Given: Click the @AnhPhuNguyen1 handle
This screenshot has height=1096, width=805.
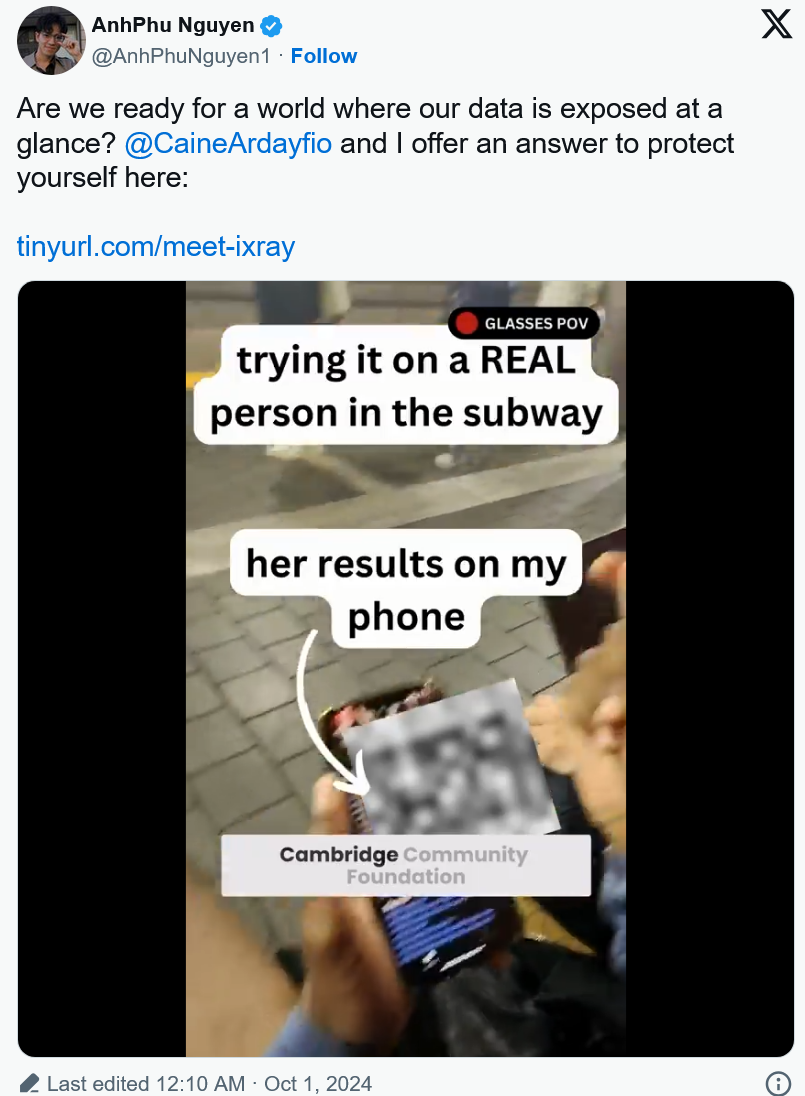Looking at the screenshot, I should (181, 56).
